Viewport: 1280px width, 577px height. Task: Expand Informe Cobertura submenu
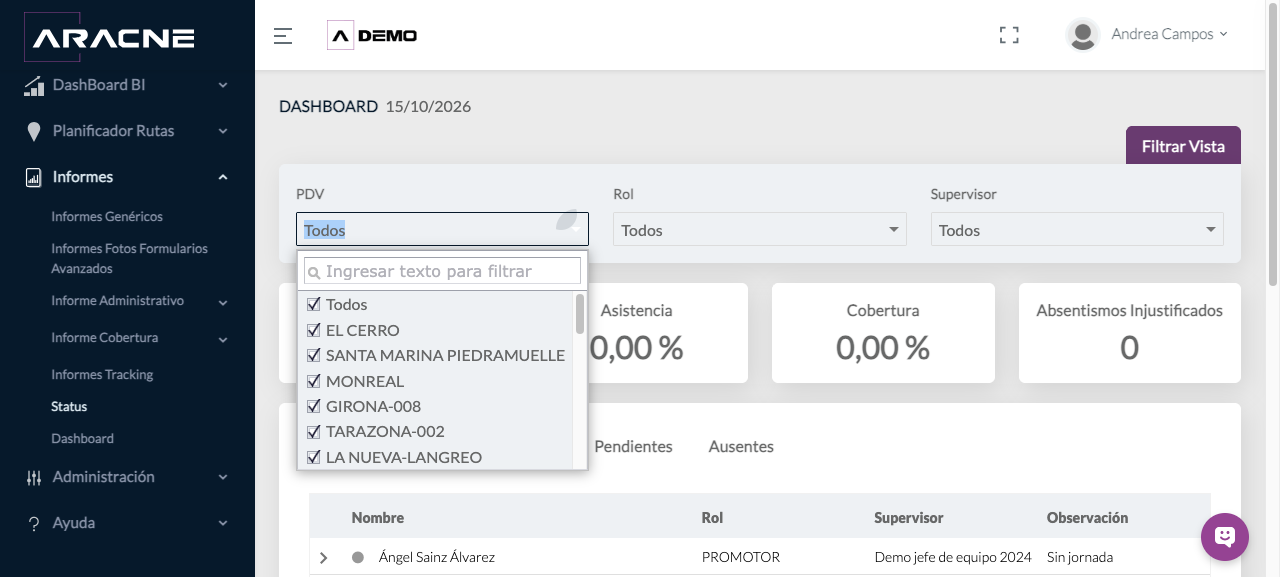coord(223,339)
